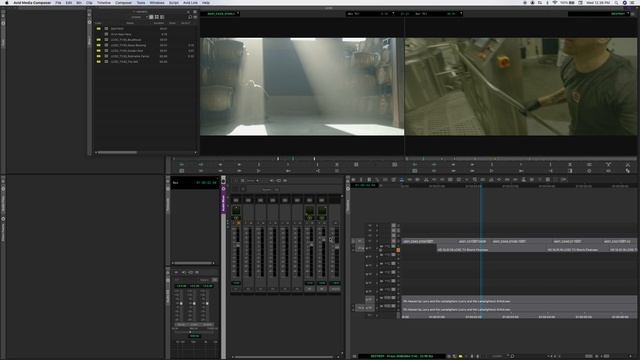Click the record monitor position bar
This screenshot has width=640, height=360.
tap(521, 158)
